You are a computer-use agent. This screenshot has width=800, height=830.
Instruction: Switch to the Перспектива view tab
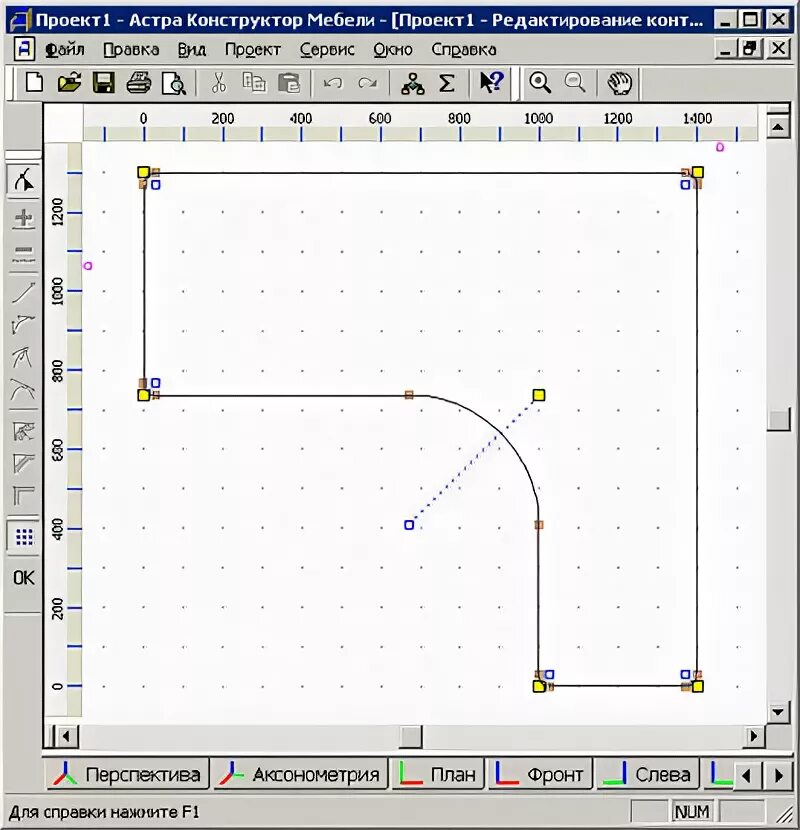tap(127, 775)
